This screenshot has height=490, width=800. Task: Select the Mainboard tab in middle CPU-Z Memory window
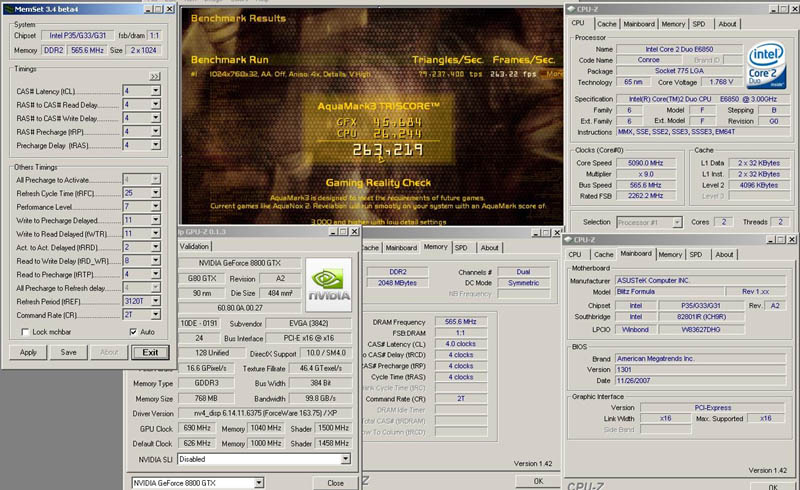(401, 248)
